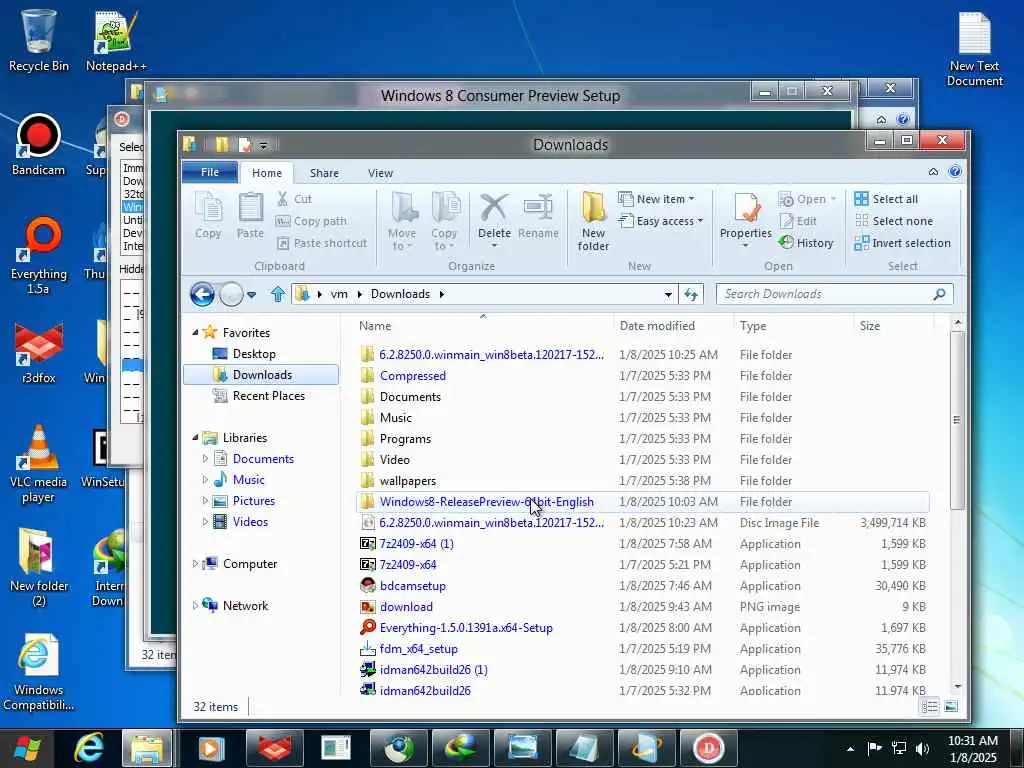This screenshot has width=1024, height=768.
Task: Click the Windows Start button
Action: (27, 749)
